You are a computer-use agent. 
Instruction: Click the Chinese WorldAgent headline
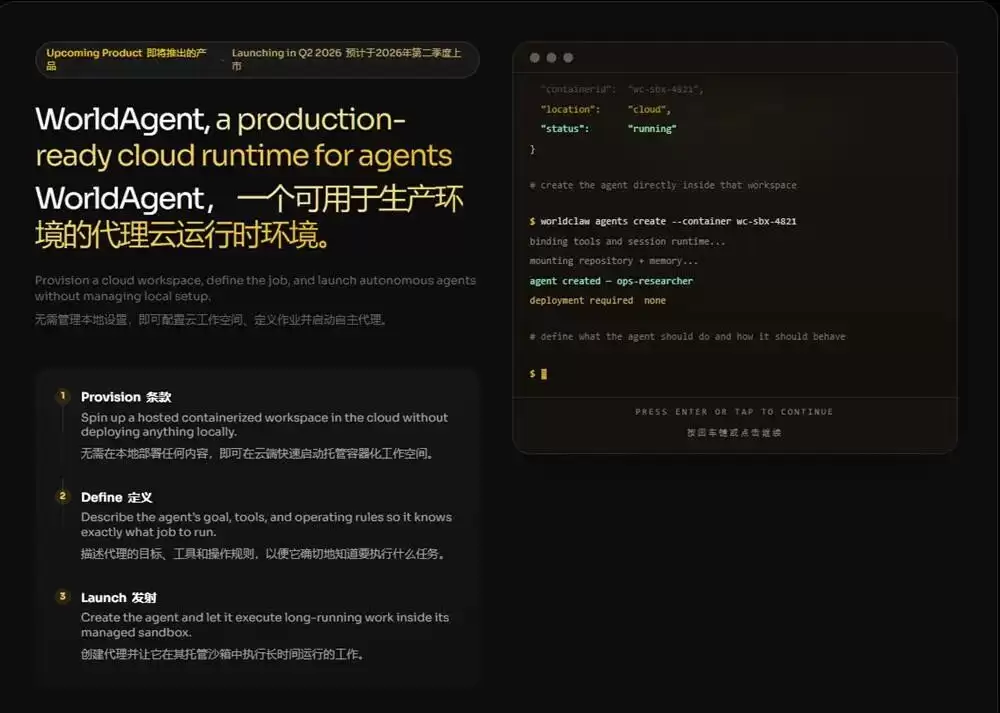[249, 217]
